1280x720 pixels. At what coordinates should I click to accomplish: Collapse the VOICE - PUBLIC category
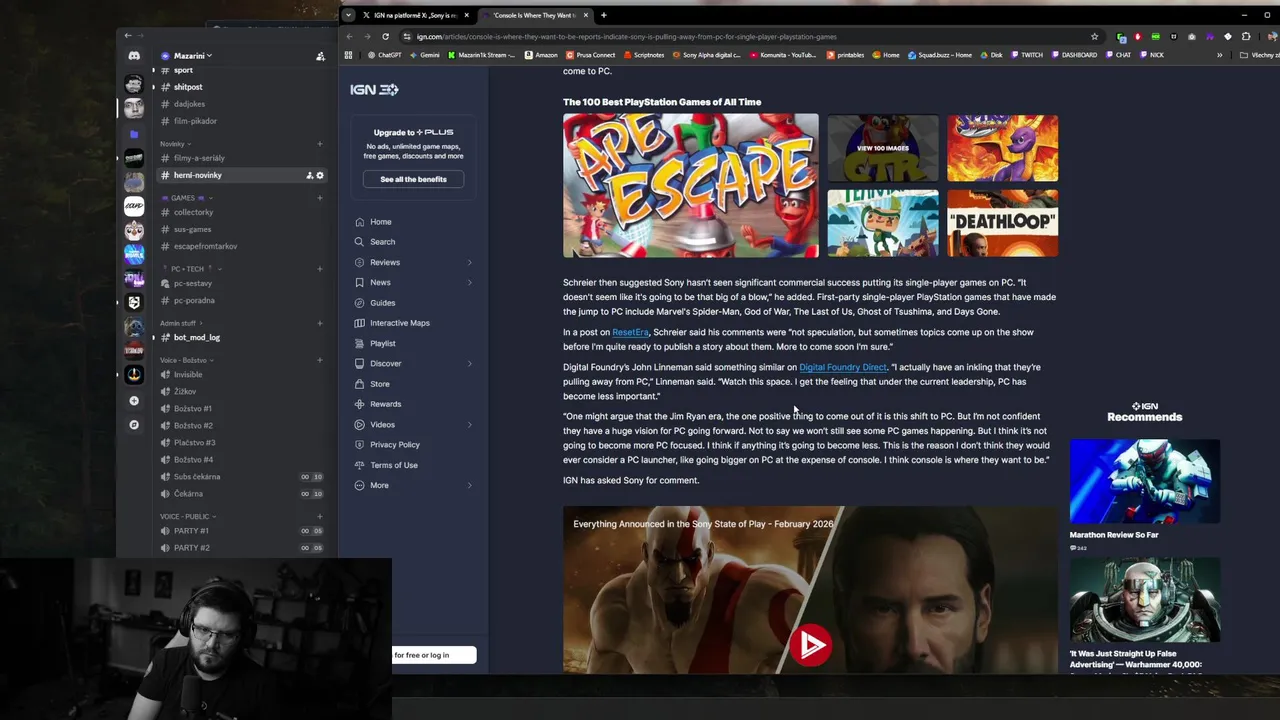[187, 516]
